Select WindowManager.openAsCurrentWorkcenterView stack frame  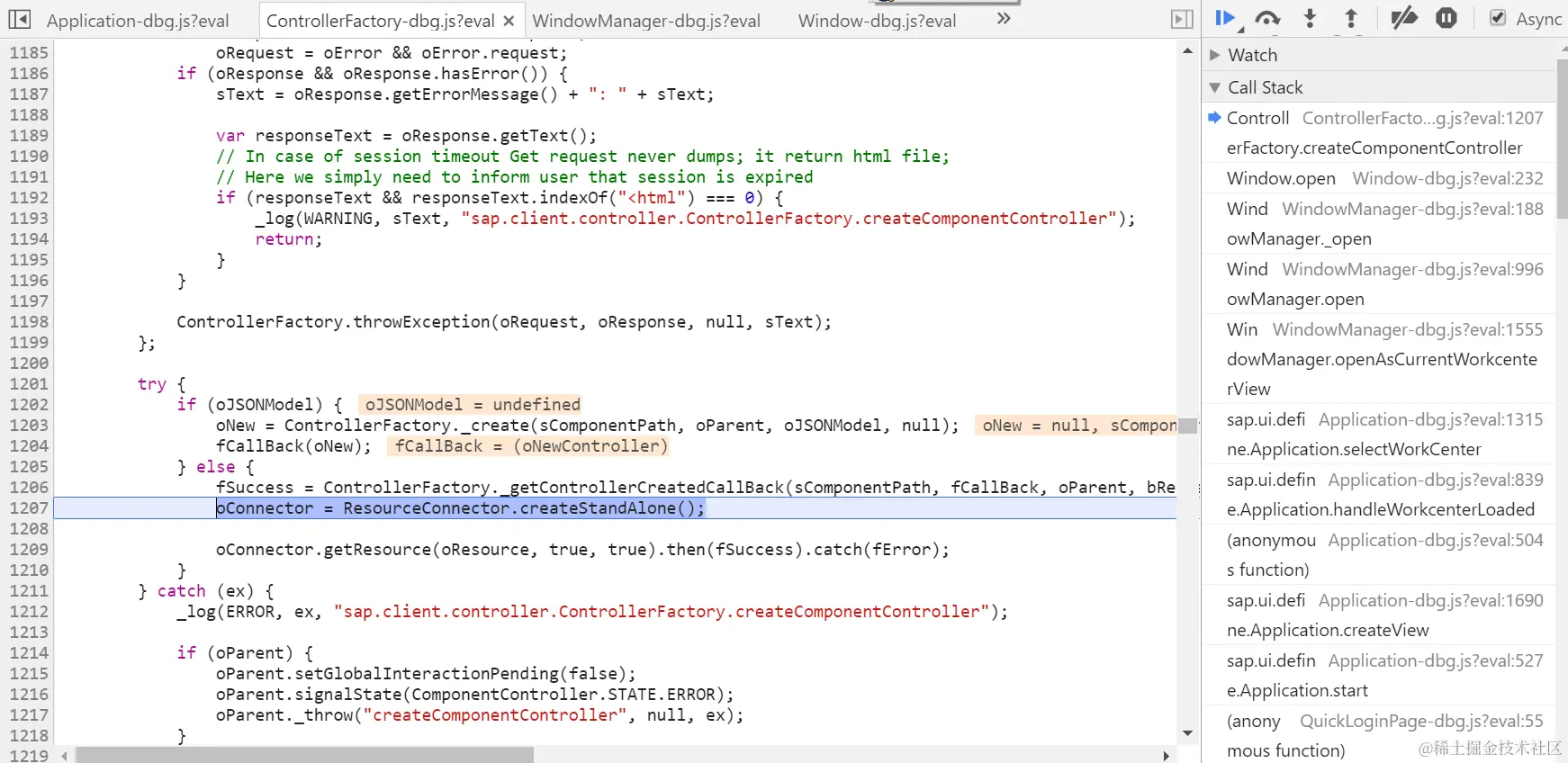(1379, 359)
